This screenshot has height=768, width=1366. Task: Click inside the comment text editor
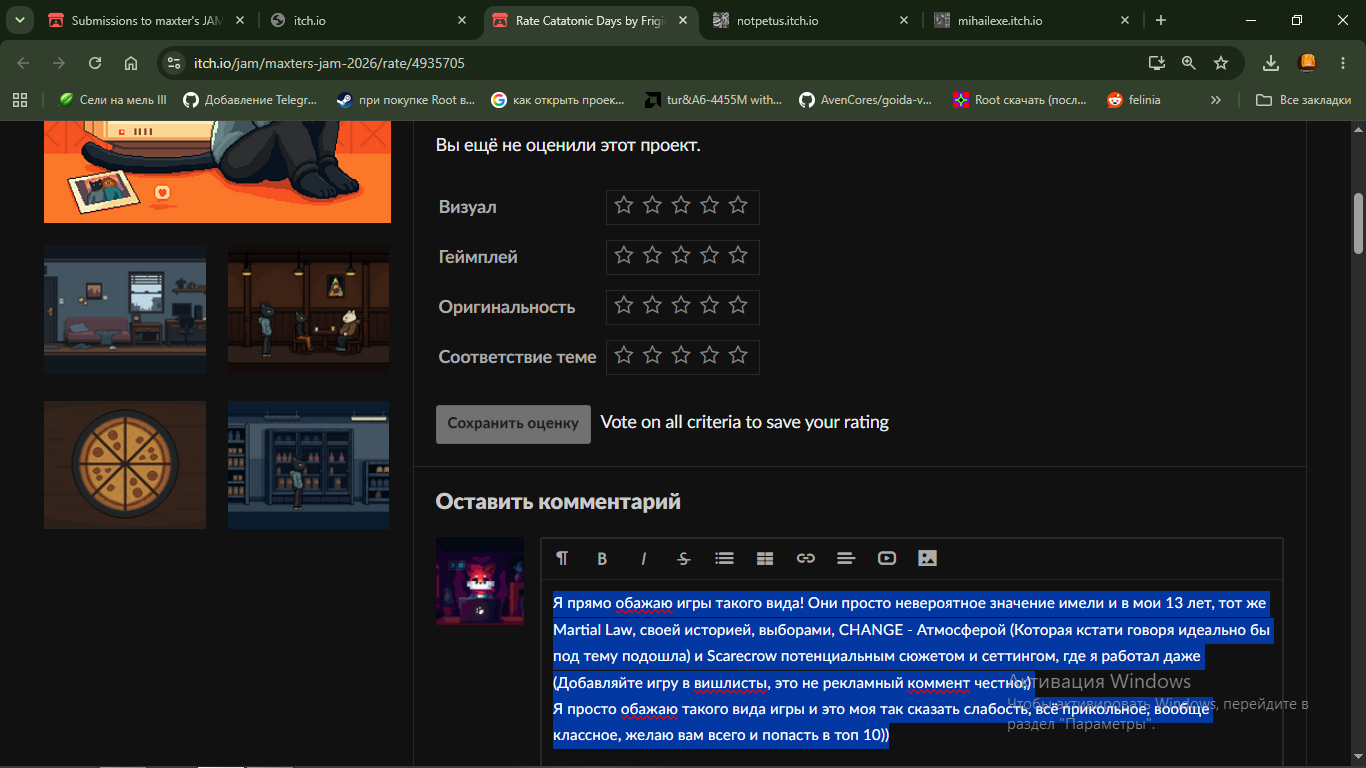click(x=912, y=674)
